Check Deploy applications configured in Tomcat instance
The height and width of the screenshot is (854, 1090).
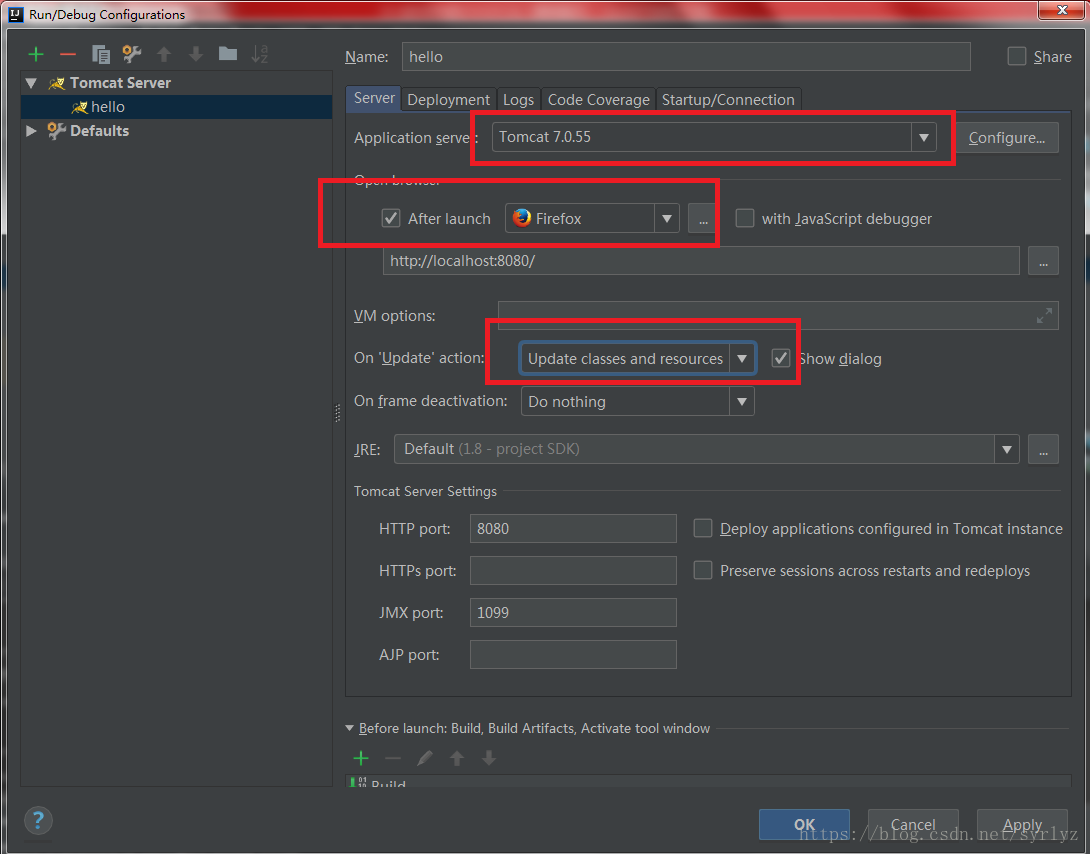pyautogui.click(x=703, y=529)
